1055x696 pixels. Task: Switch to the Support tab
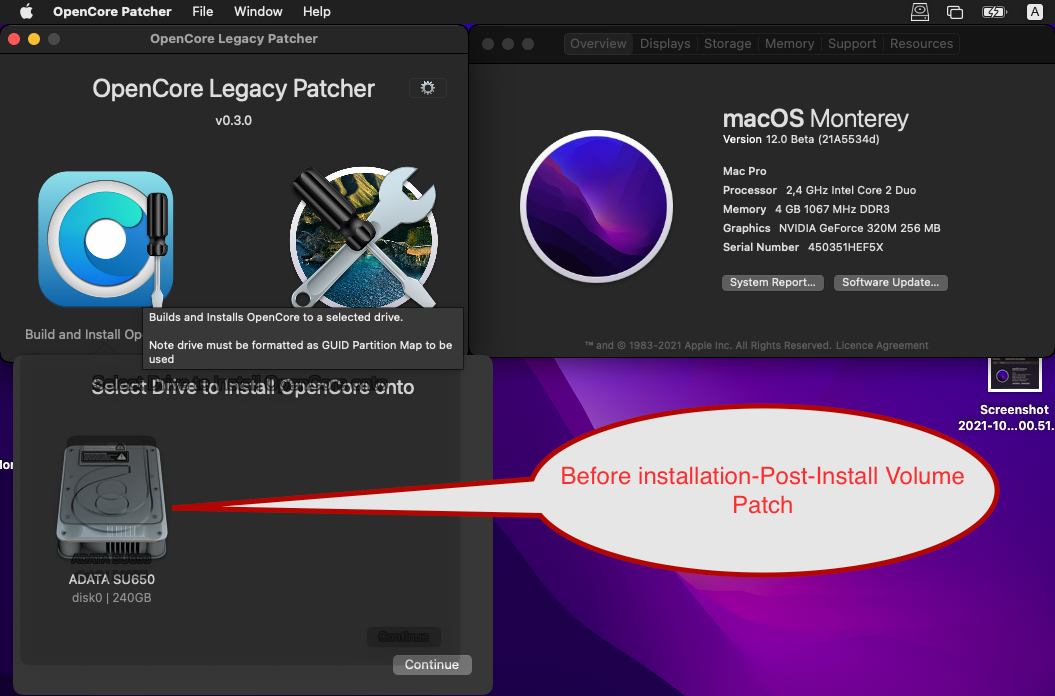pos(852,44)
